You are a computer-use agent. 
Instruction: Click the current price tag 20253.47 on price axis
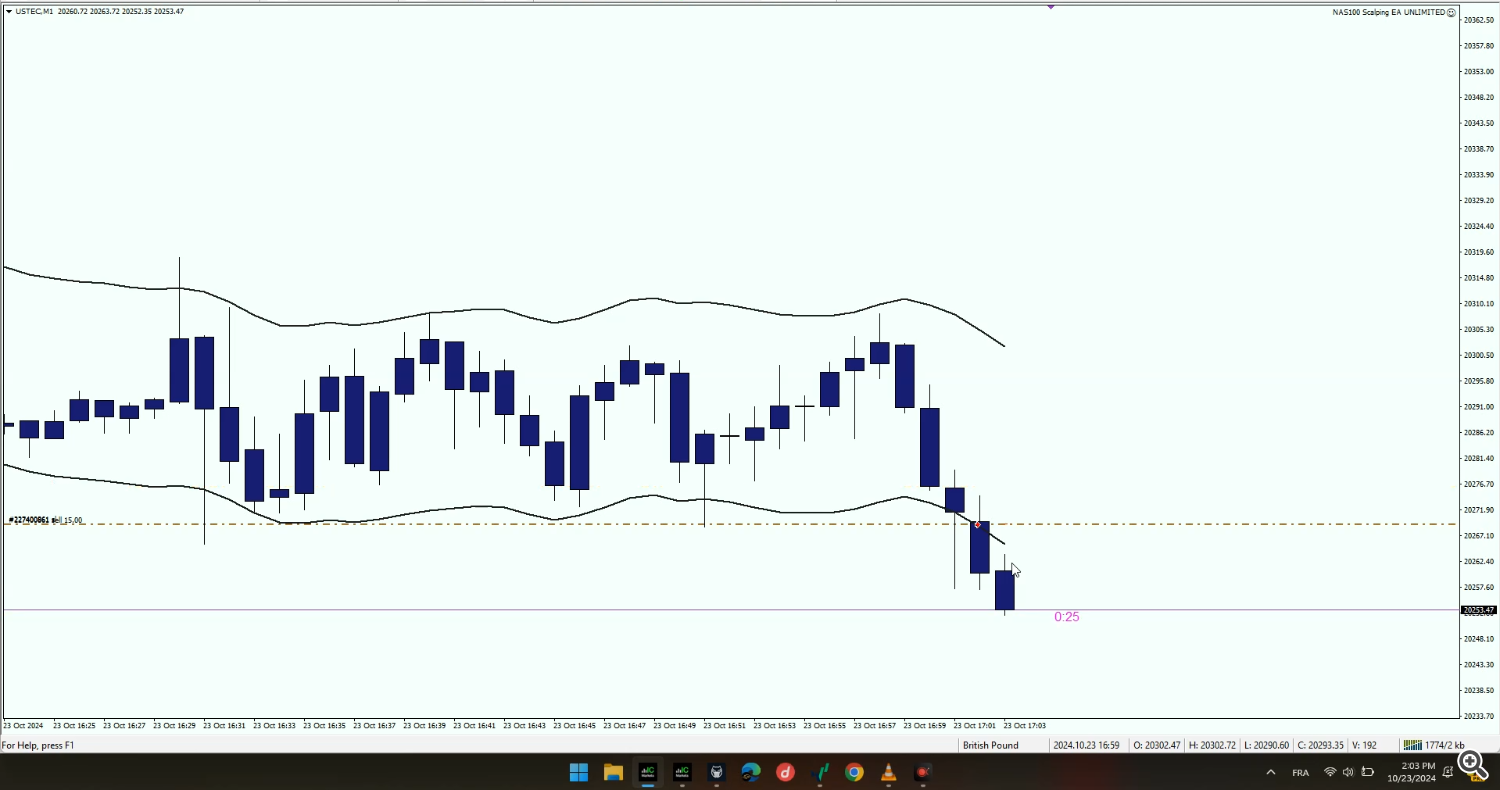pyautogui.click(x=1478, y=610)
